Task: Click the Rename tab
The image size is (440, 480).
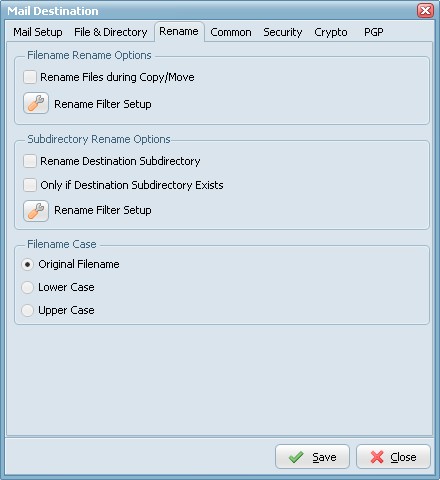Action: tap(179, 32)
